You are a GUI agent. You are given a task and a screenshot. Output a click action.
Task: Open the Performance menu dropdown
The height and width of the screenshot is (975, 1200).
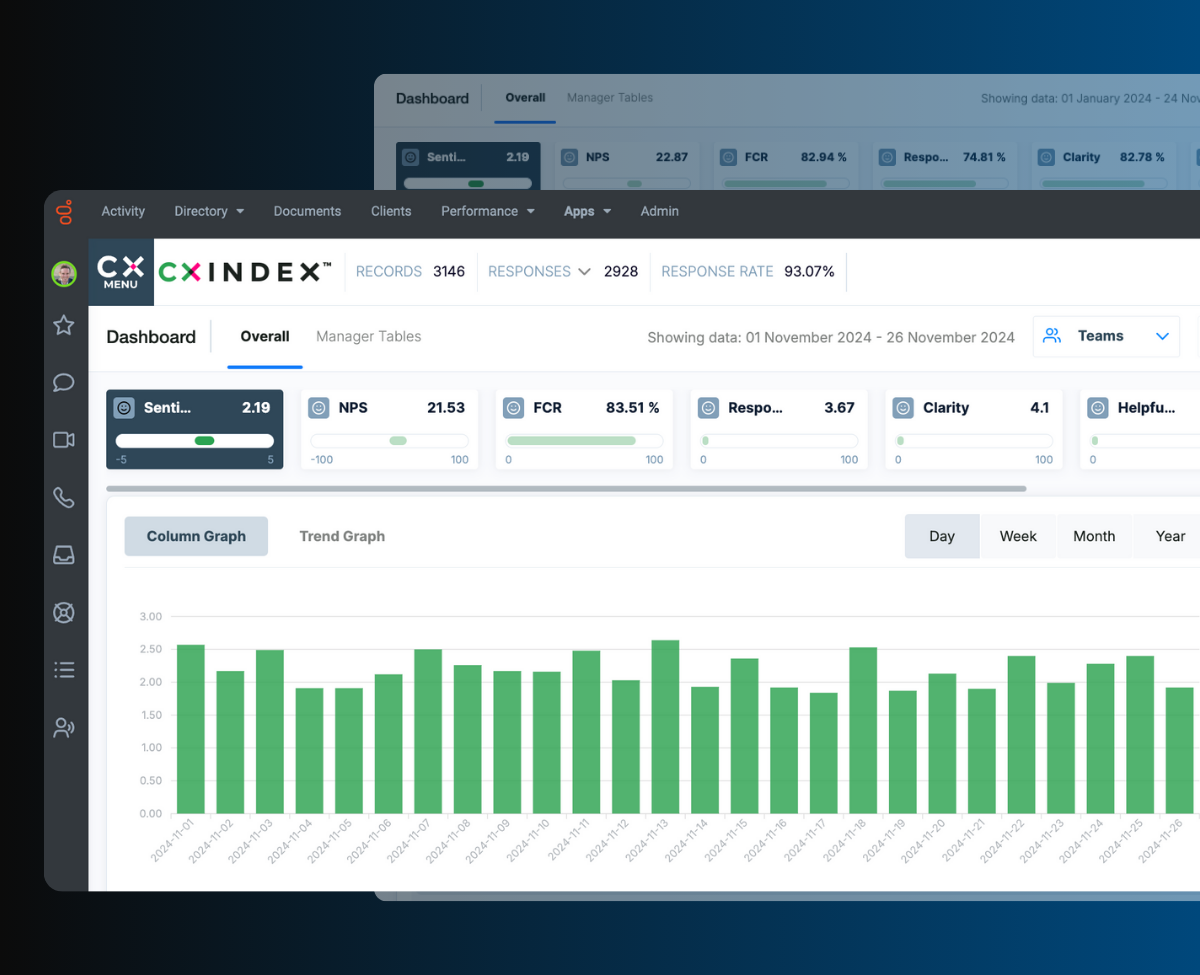[x=488, y=211]
